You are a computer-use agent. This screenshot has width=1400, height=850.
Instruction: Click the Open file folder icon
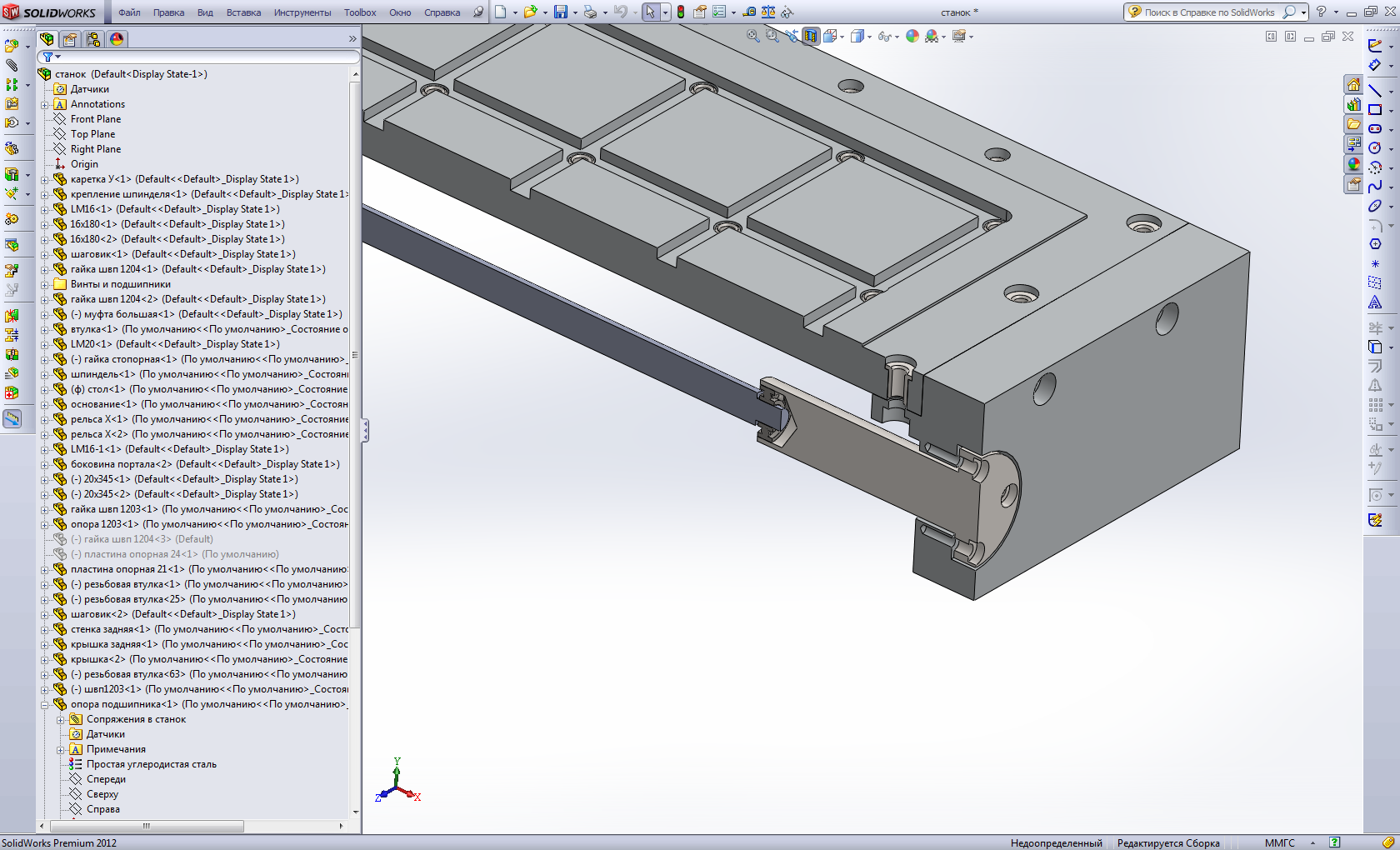[530, 12]
